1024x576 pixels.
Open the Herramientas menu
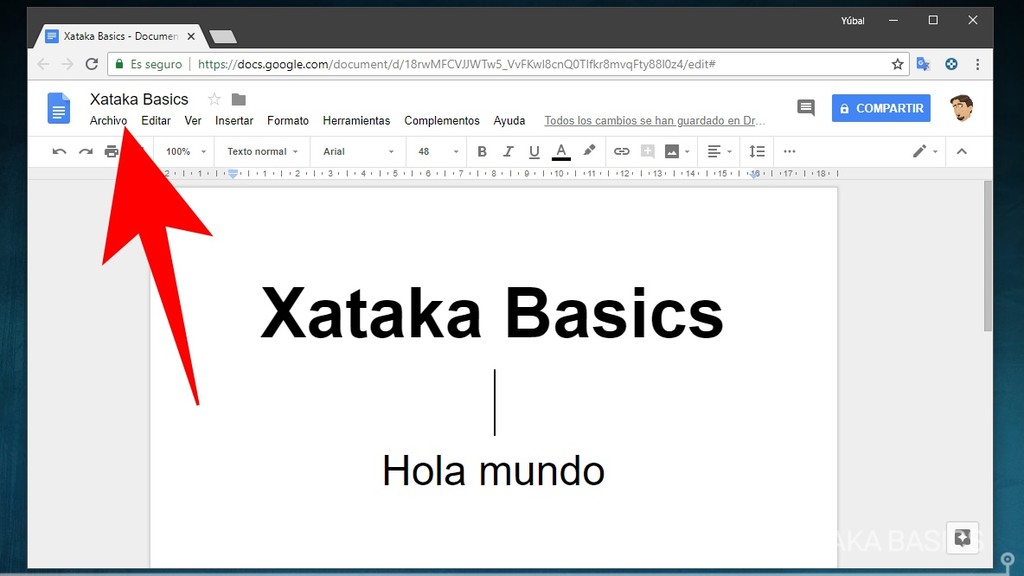357,121
